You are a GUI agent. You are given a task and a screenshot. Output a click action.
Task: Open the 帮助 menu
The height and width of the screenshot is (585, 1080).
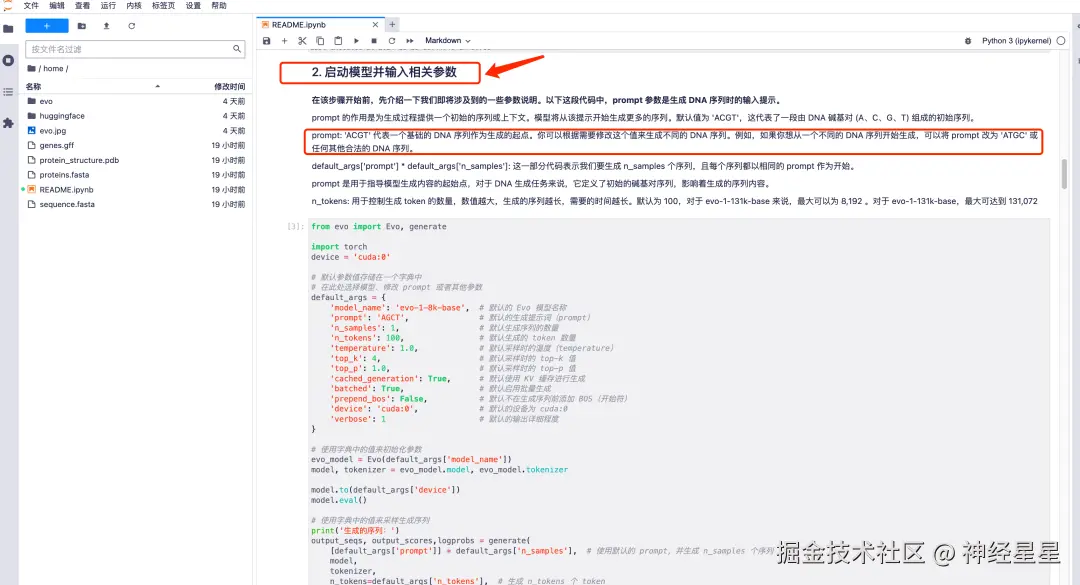(219, 6)
